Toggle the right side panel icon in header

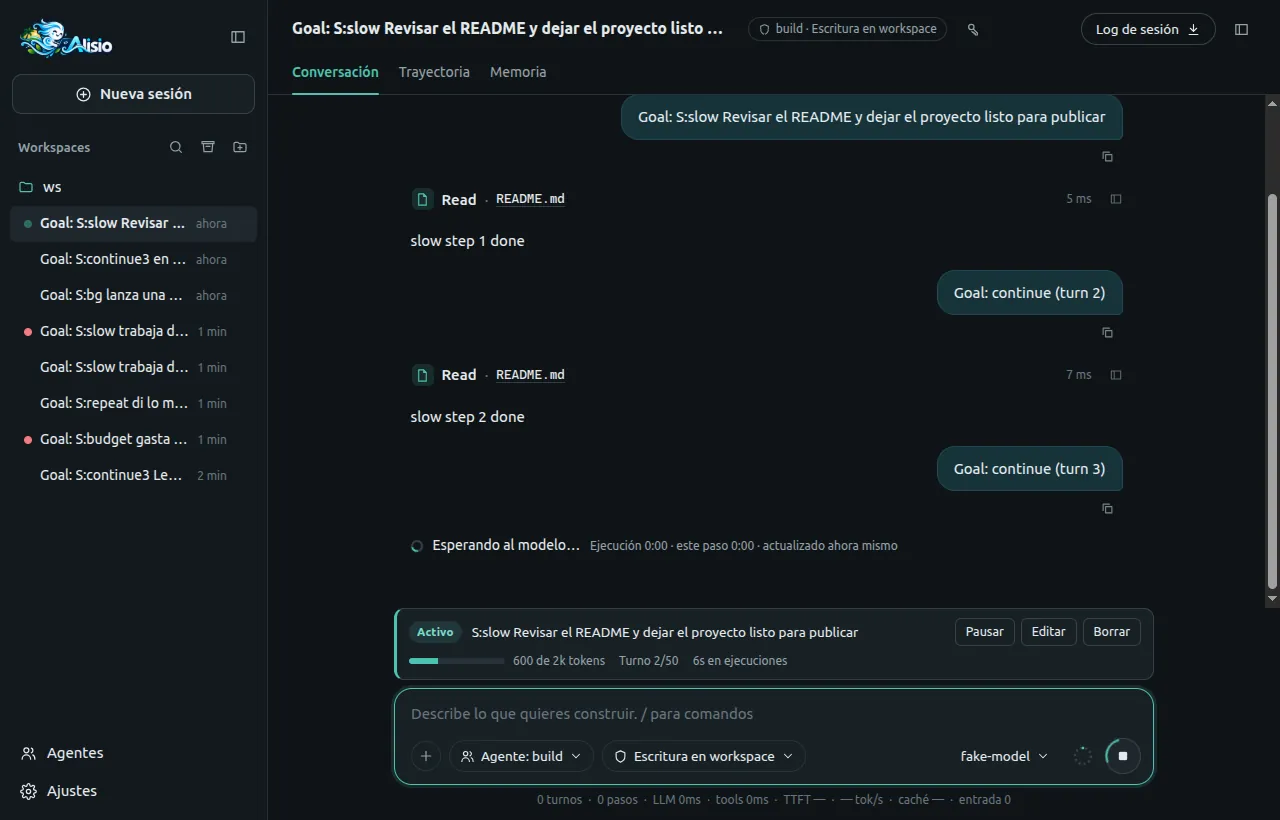(1242, 30)
